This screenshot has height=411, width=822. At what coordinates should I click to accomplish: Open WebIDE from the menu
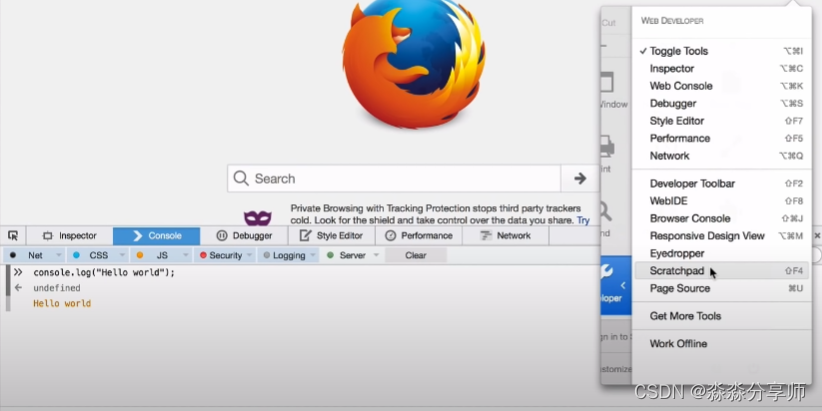point(721,201)
